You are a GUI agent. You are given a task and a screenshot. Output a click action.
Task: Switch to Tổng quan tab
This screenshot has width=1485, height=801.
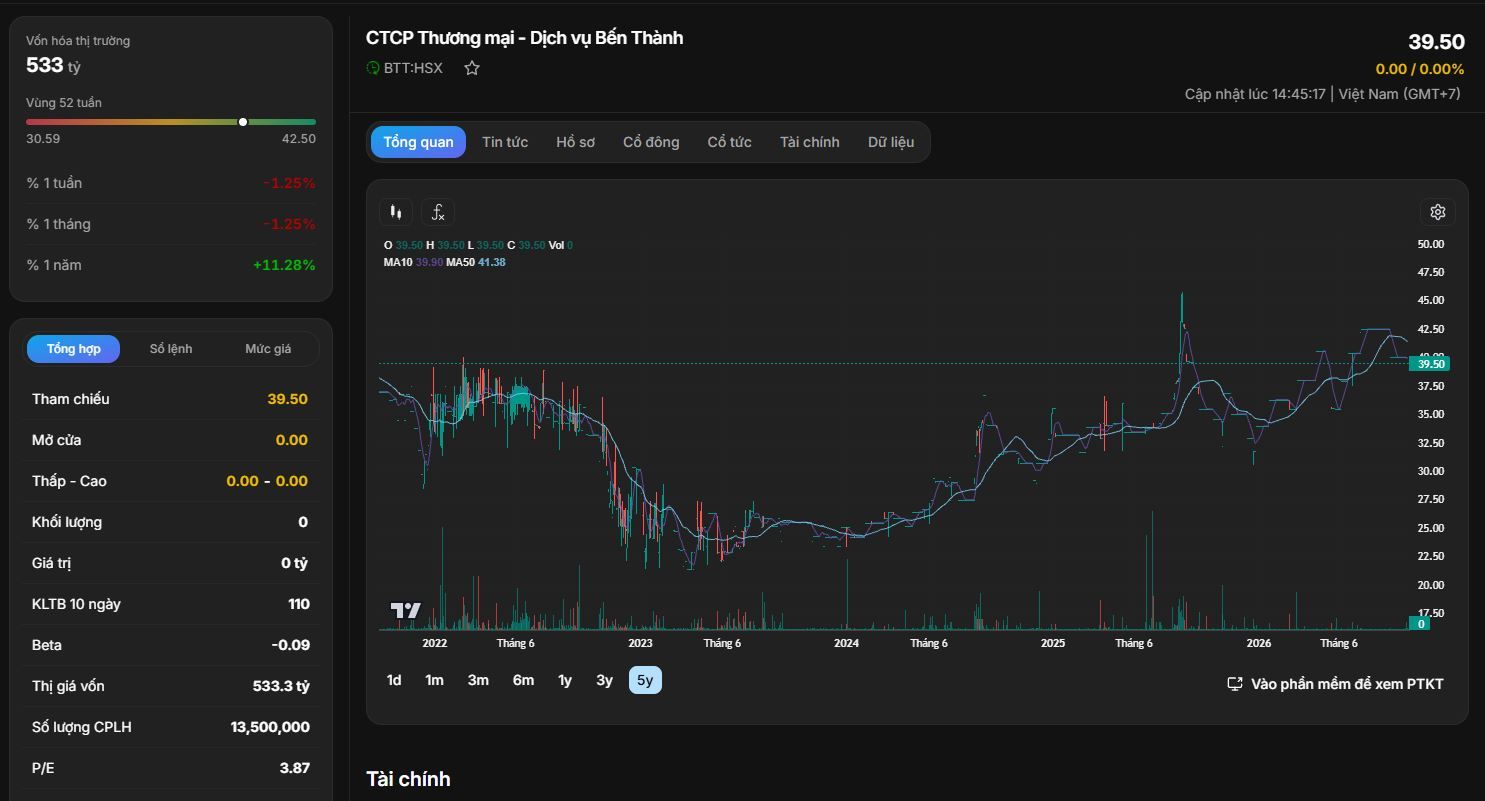[418, 142]
